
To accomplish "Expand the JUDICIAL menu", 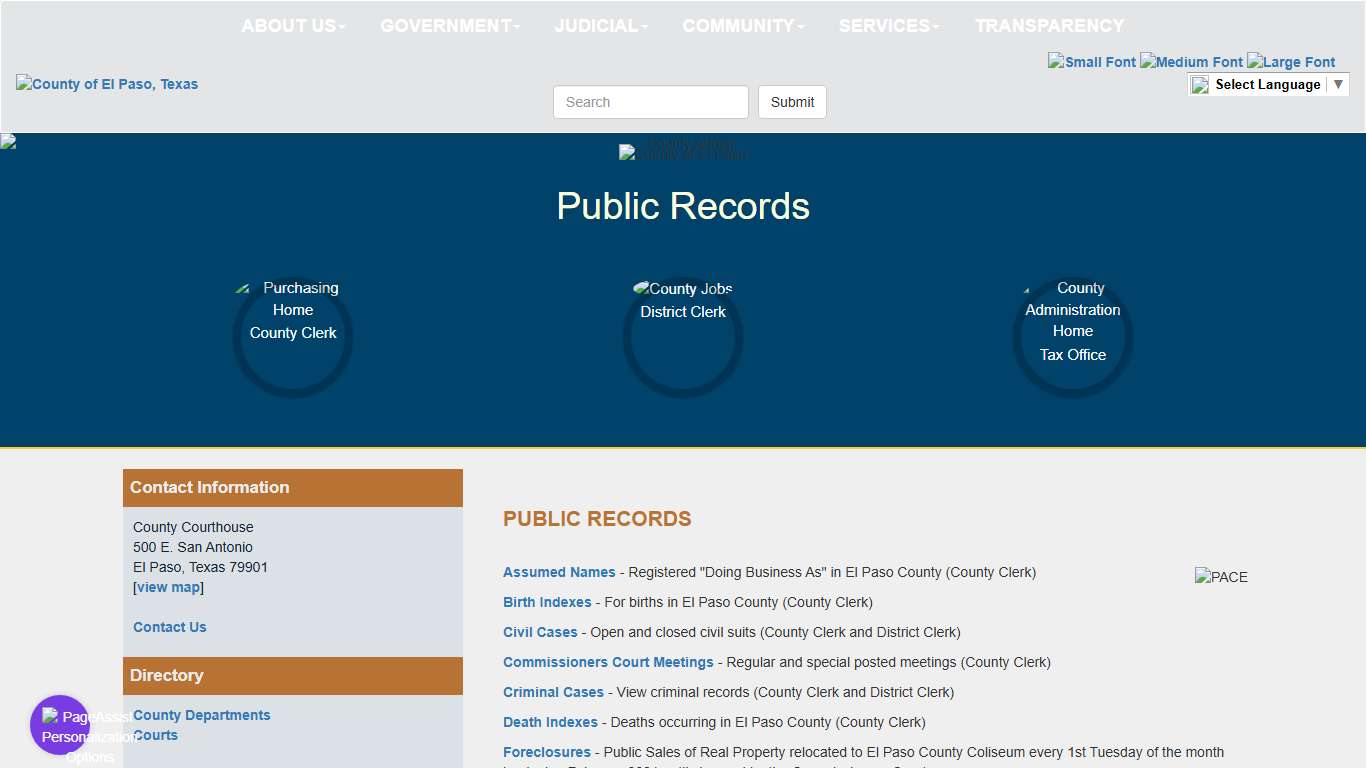I will [600, 25].
